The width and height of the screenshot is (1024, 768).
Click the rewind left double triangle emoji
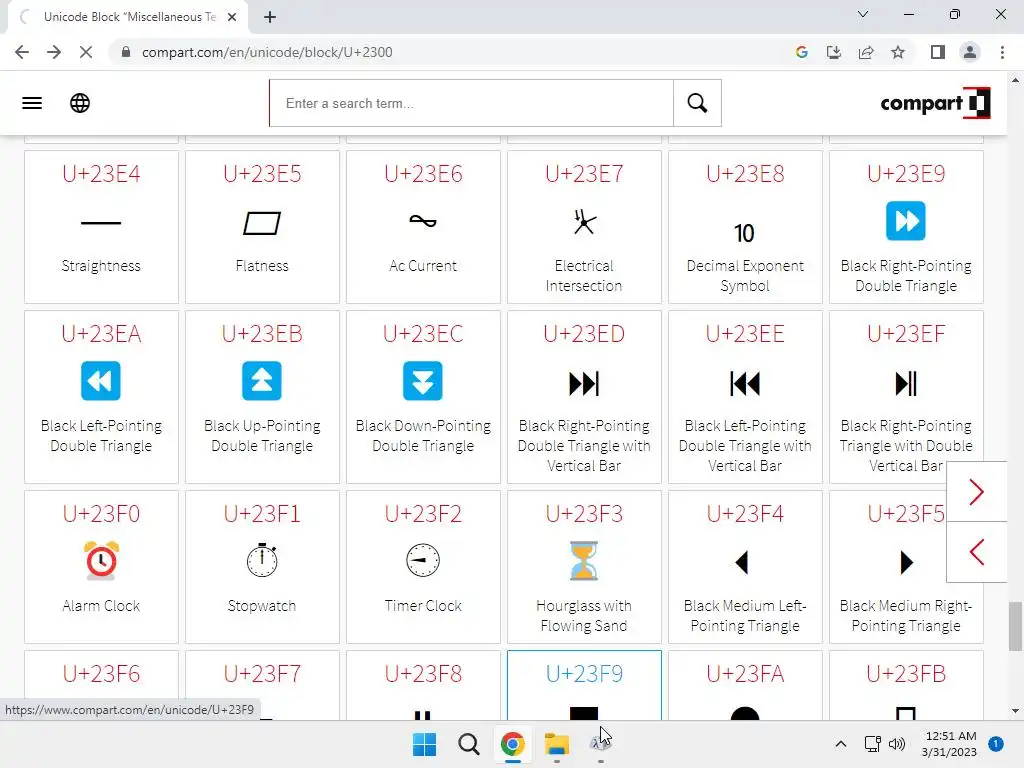tap(101, 381)
